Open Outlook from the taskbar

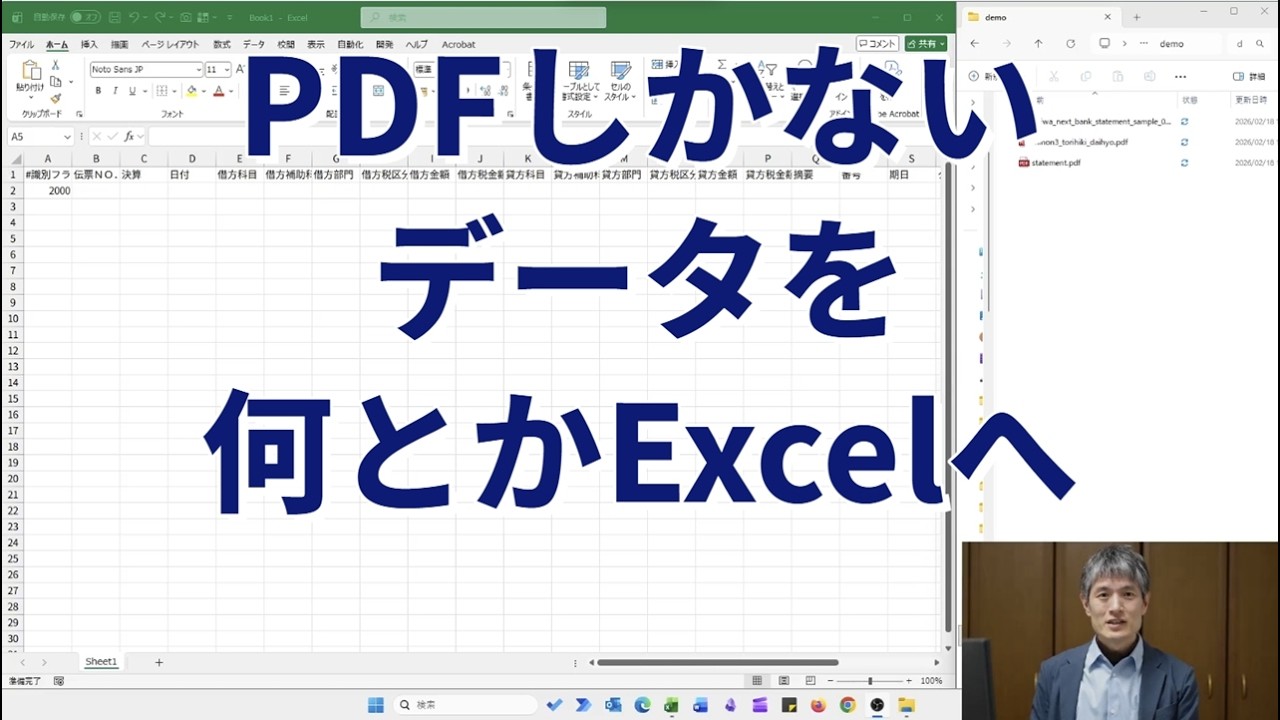click(x=612, y=705)
